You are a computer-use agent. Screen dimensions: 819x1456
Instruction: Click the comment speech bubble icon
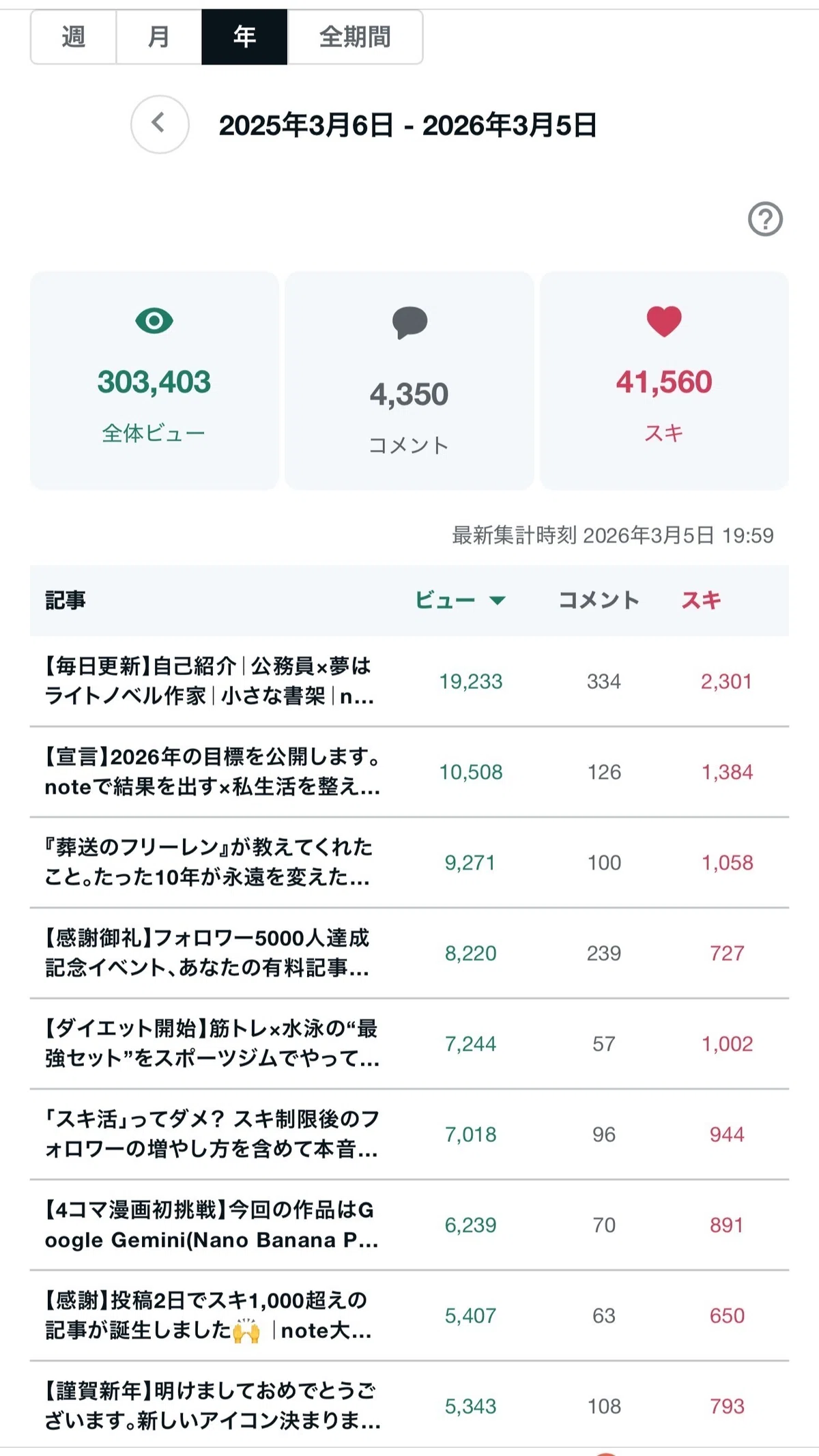pos(409,323)
